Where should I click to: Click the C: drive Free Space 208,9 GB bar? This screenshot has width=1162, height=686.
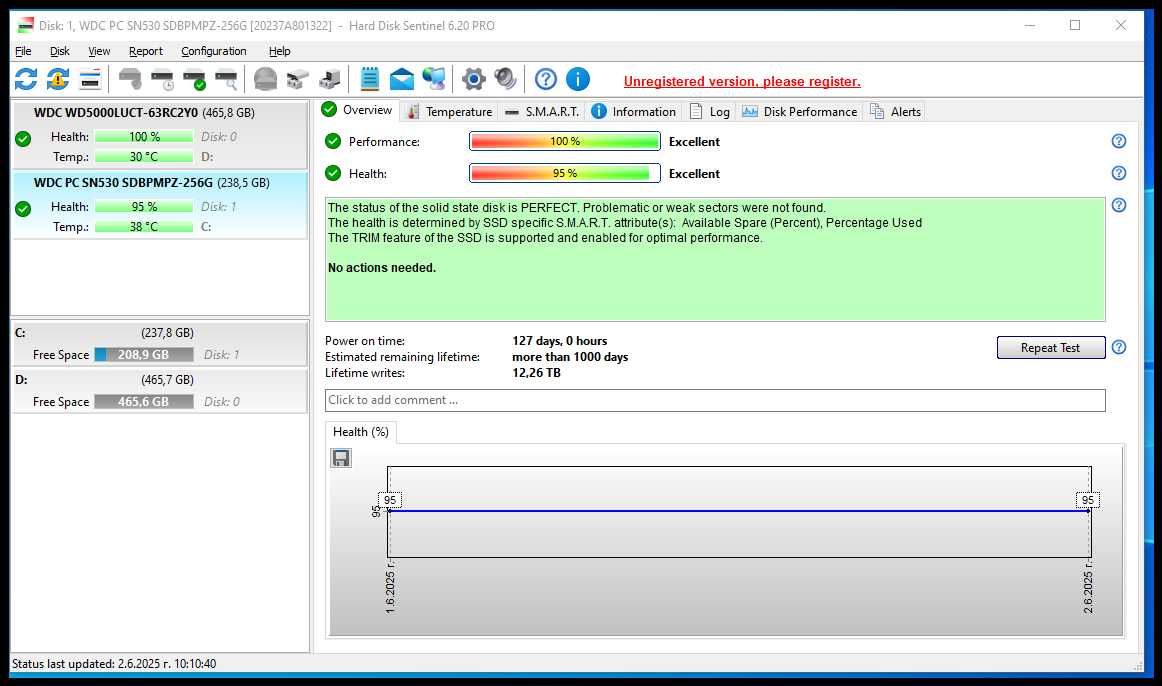coord(144,355)
